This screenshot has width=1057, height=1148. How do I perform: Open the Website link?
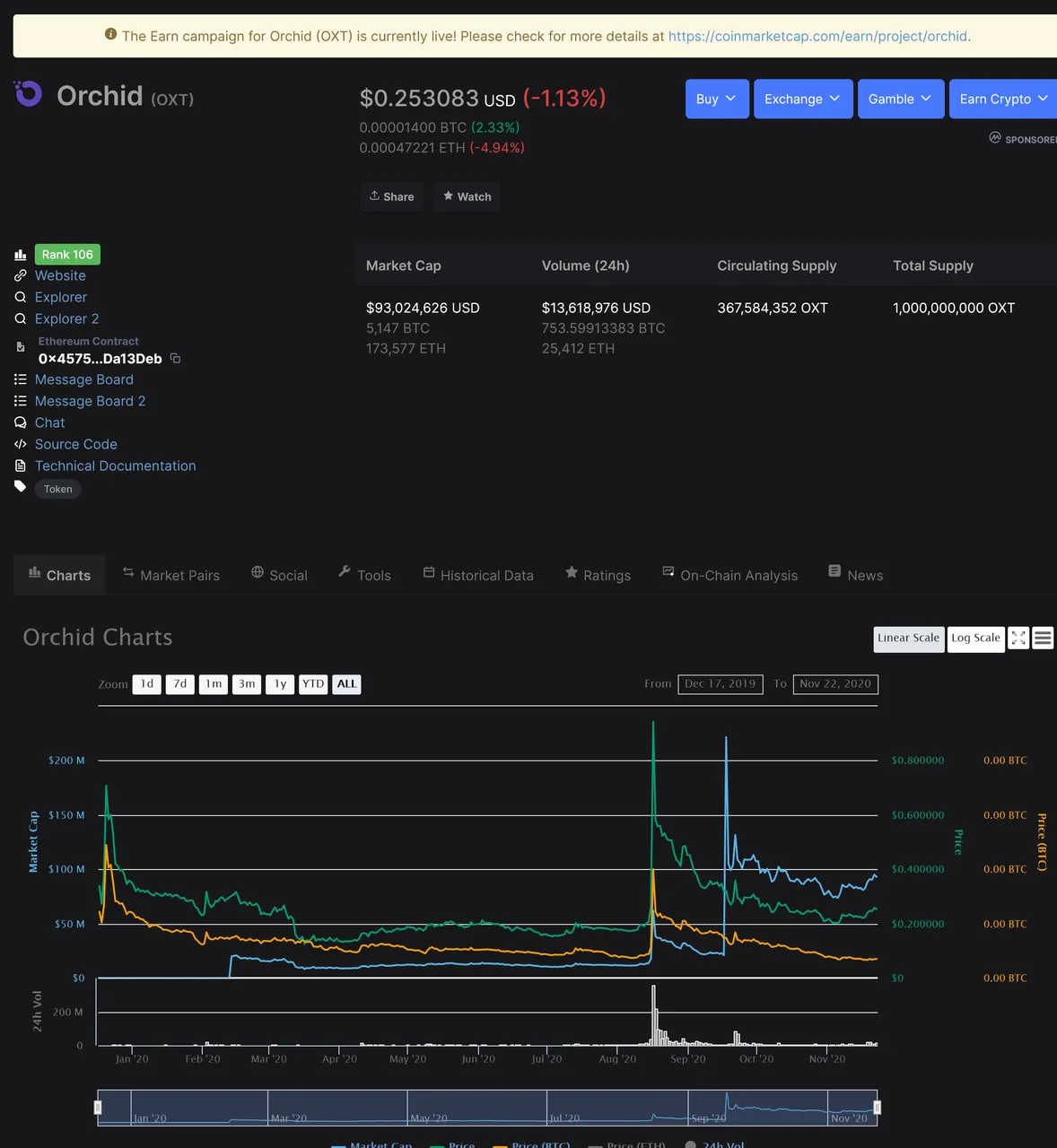tap(60, 275)
